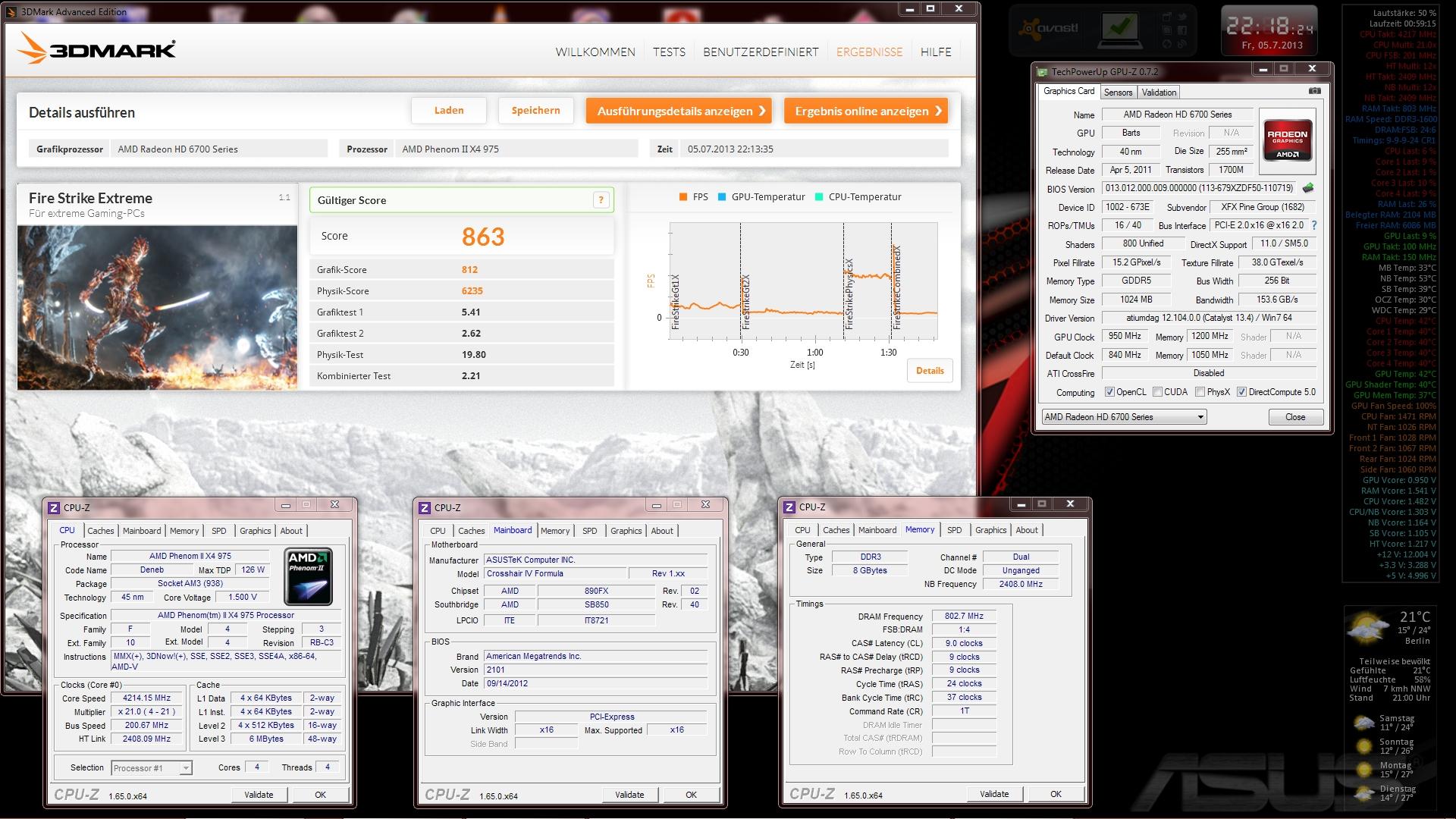Viewport: 1456px width, 819px height.
Task: Open the TESTS tab in 3DMark
Action: (669, 52)
